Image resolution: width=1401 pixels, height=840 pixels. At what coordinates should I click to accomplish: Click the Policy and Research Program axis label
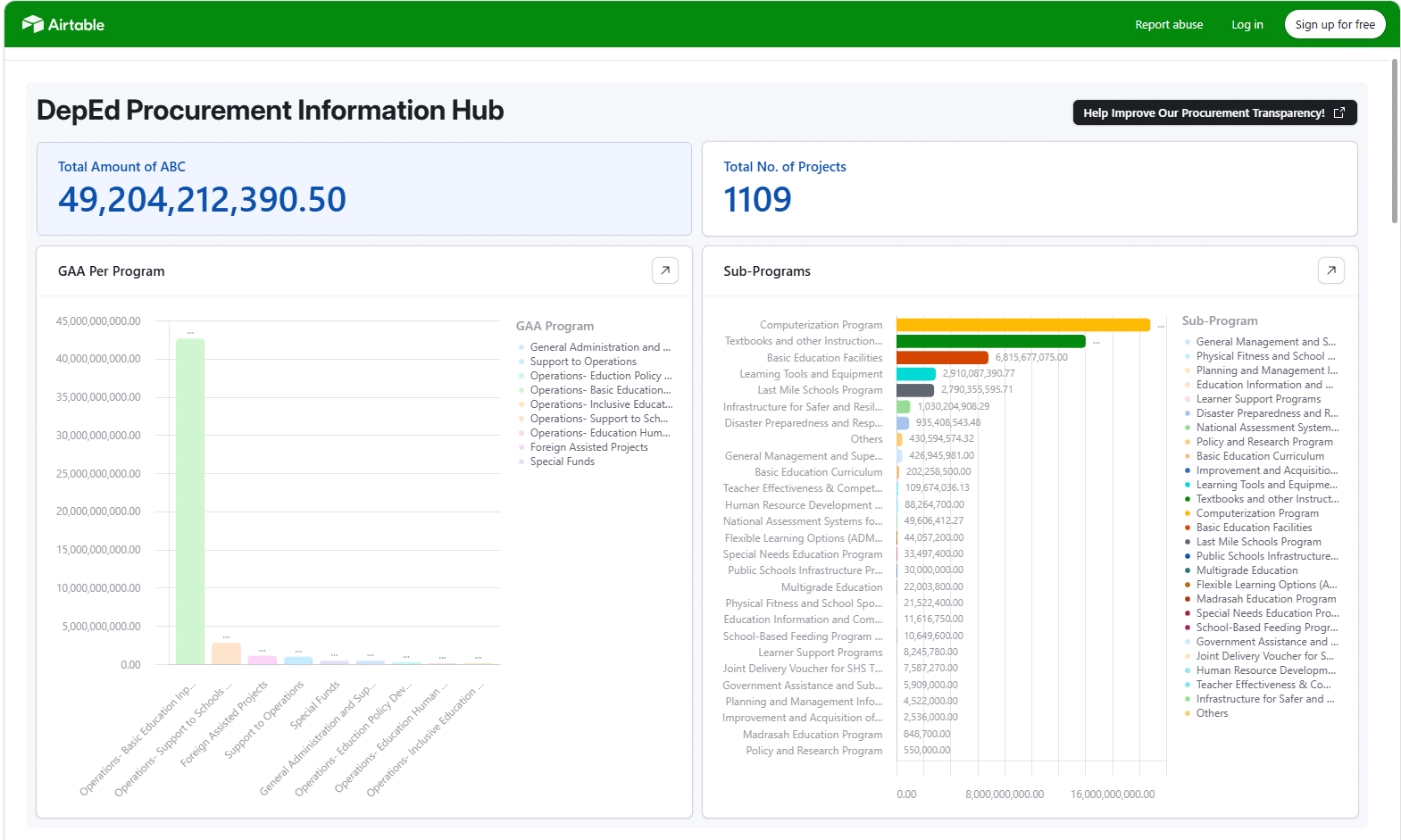[814, 751]
